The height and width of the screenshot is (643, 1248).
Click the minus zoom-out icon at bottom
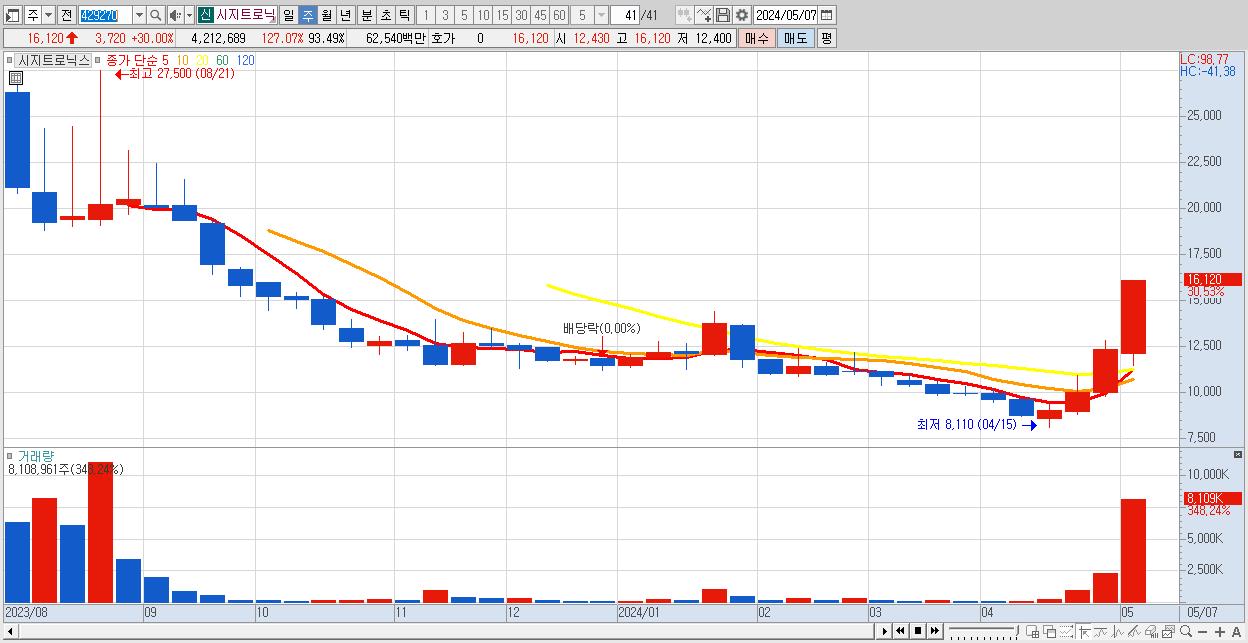pos(1202,632)
